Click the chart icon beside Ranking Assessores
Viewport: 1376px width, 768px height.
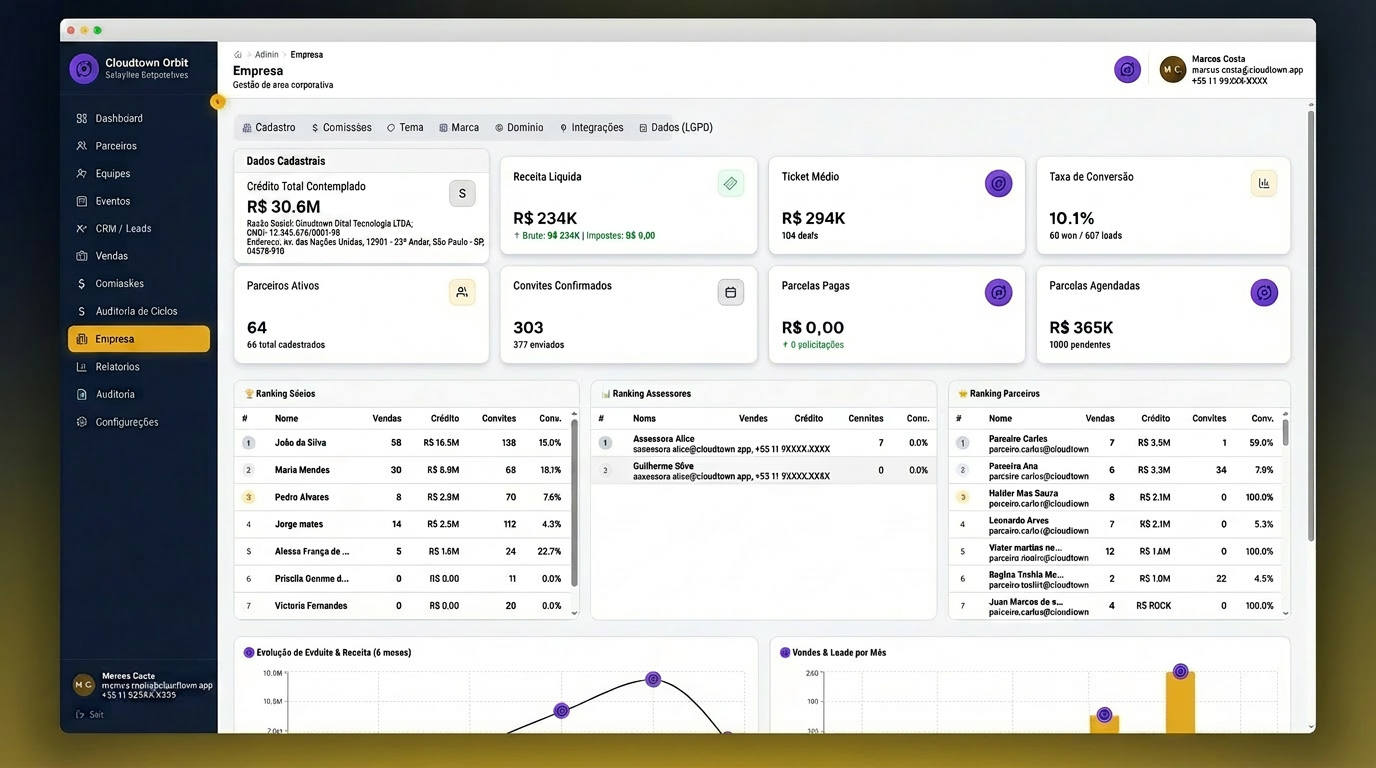606,394
